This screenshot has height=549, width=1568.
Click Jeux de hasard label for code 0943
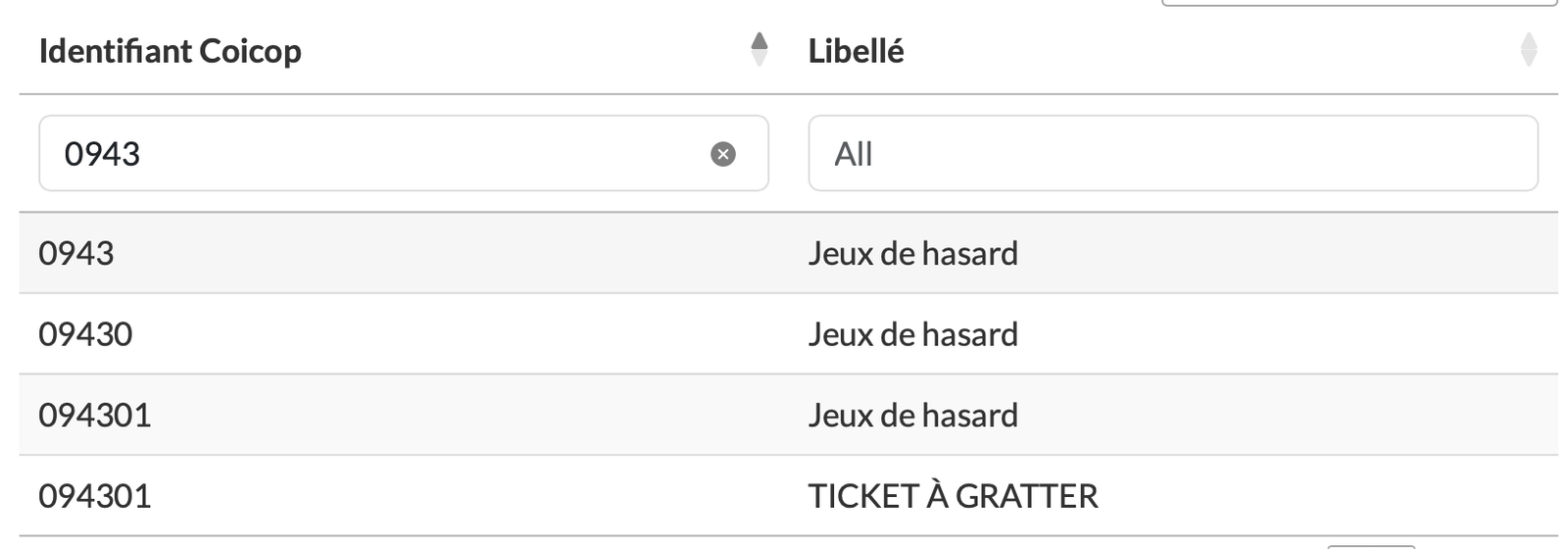coord(912,254)
